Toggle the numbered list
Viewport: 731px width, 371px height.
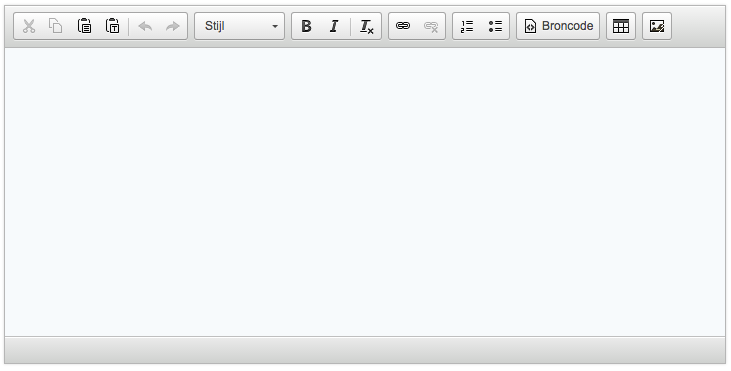pyautogui.click(x=467, y=26)
